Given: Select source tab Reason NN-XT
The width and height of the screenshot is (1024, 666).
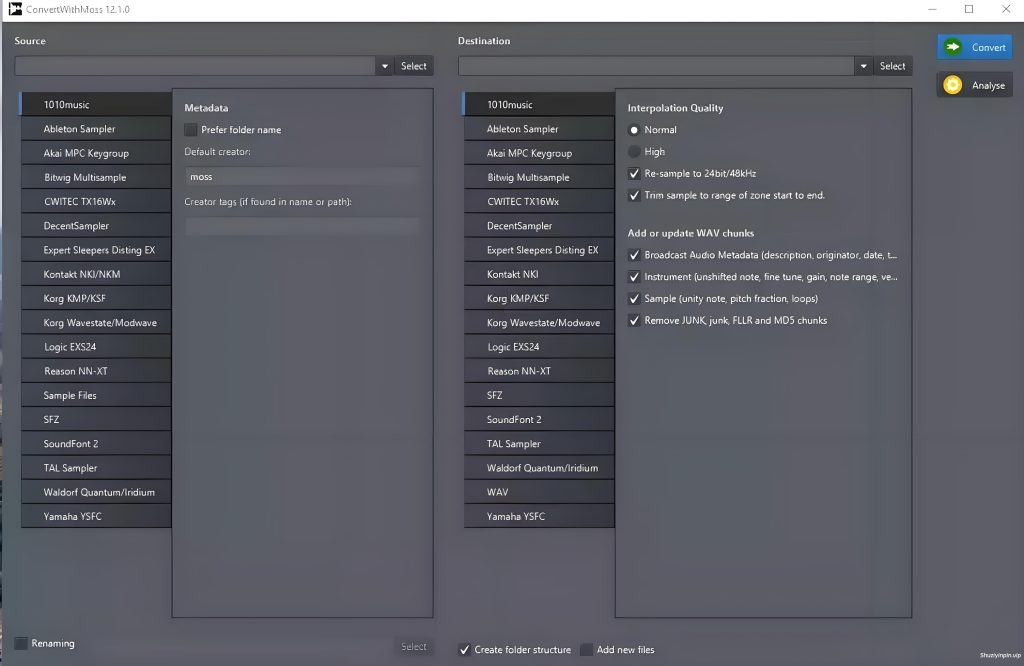Looking at the screenshot, I should click(96, 370).
